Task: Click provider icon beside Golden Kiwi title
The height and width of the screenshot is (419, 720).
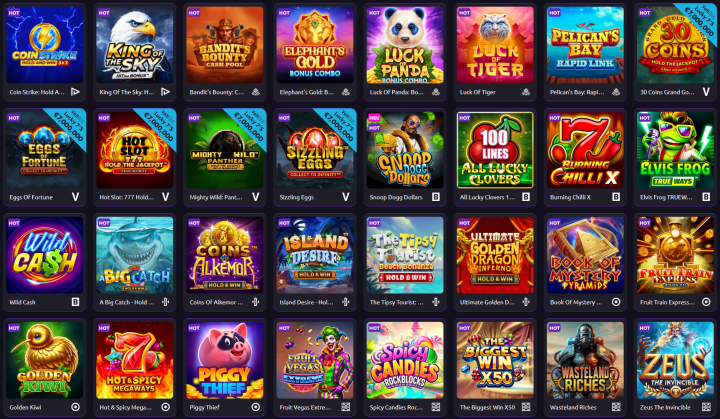Action: pyautogui.click(x=75, y=407)
